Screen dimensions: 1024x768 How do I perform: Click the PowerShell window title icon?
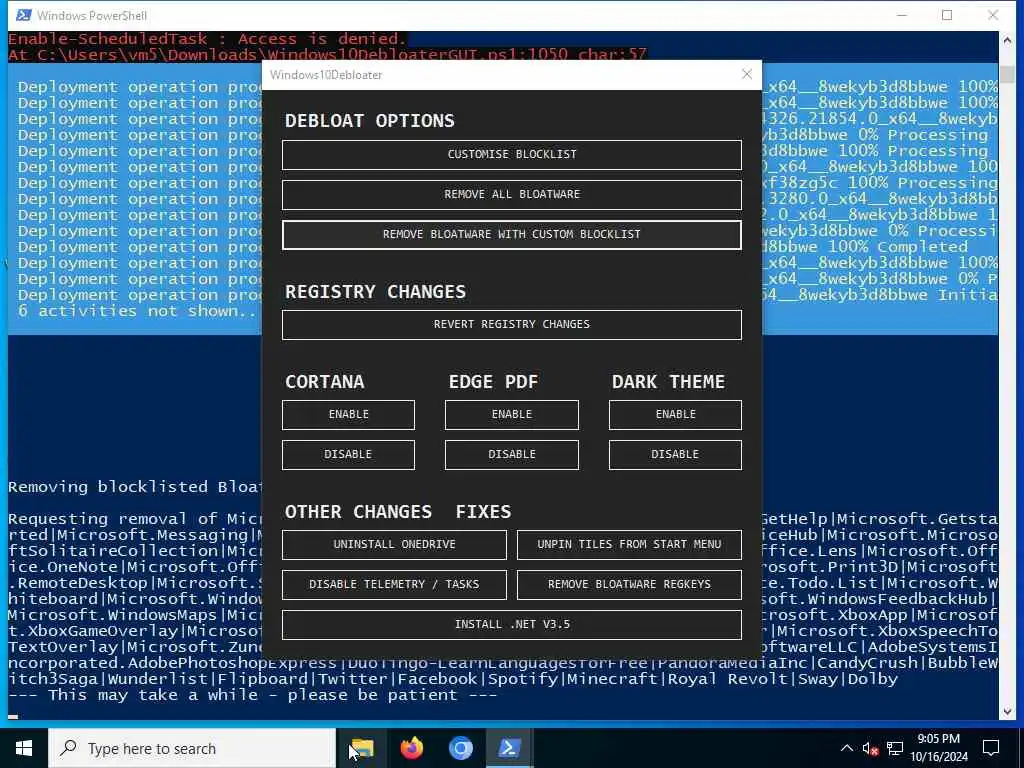click(x=24, y=15)
